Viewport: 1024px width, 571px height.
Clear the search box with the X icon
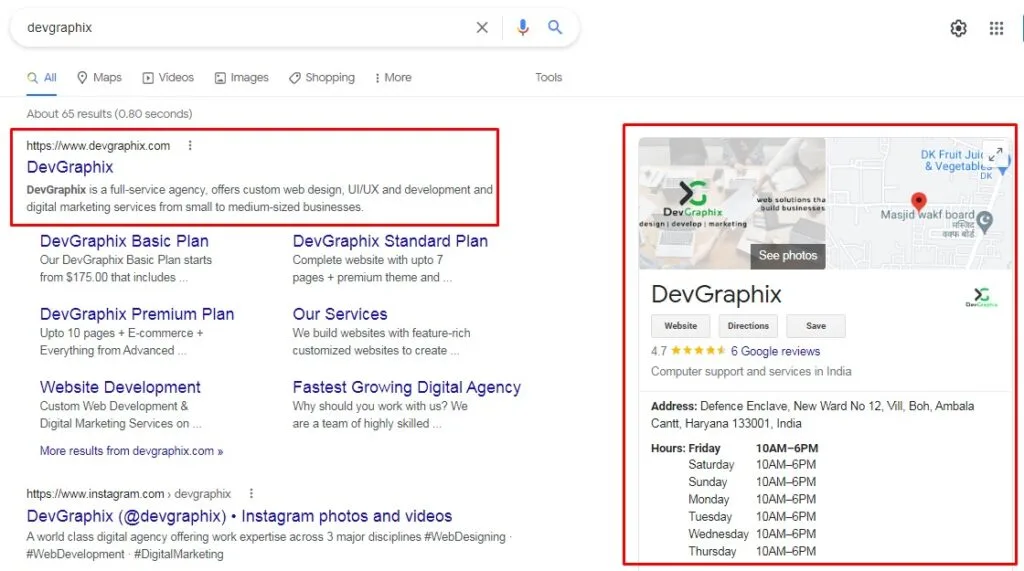click(x=482, y=27)
